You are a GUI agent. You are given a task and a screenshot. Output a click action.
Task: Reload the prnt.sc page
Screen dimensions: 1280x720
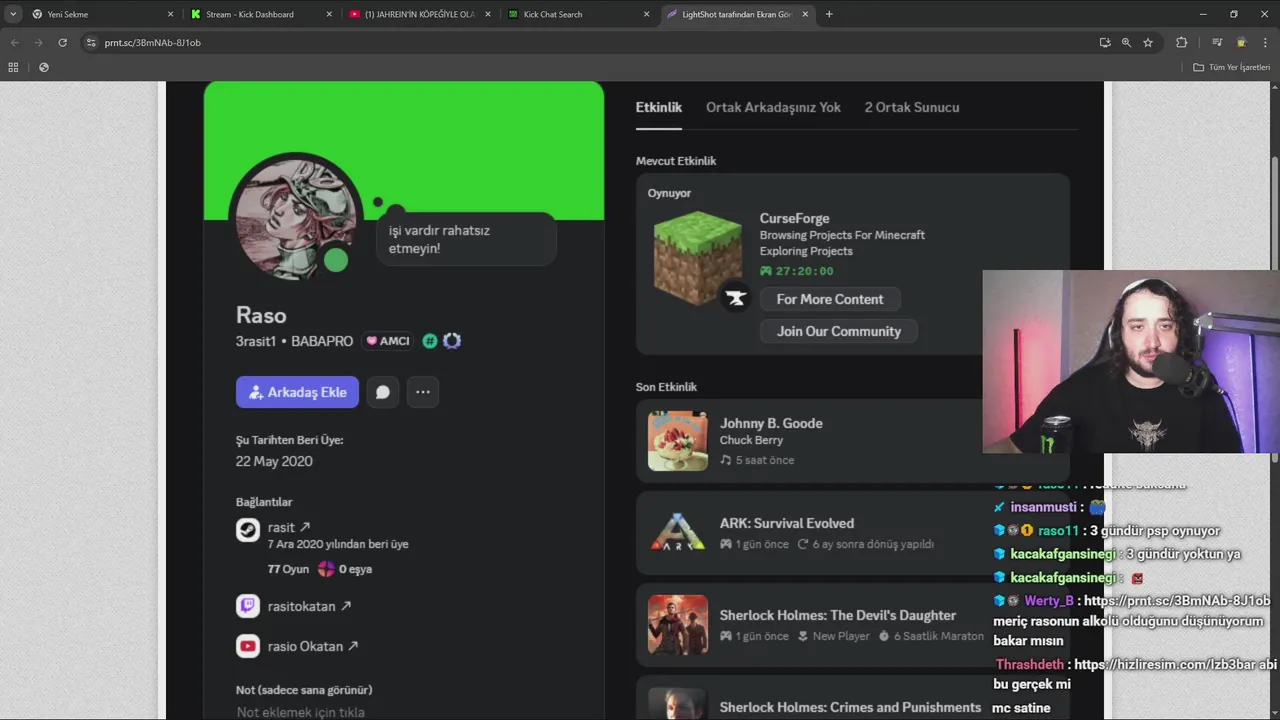pyautogui.click(x=62, y=43)
